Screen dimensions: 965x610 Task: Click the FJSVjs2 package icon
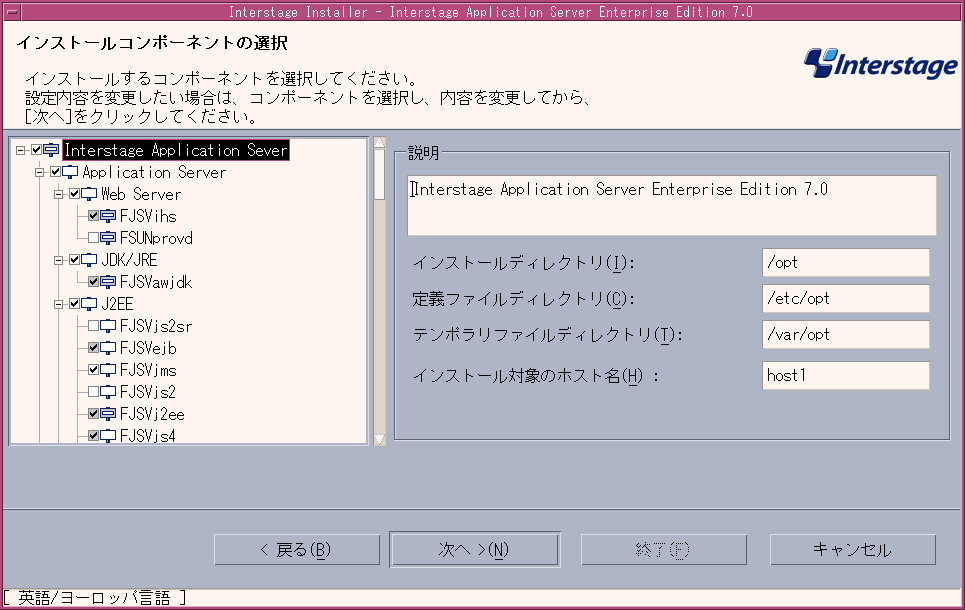[x=108, y=392]
